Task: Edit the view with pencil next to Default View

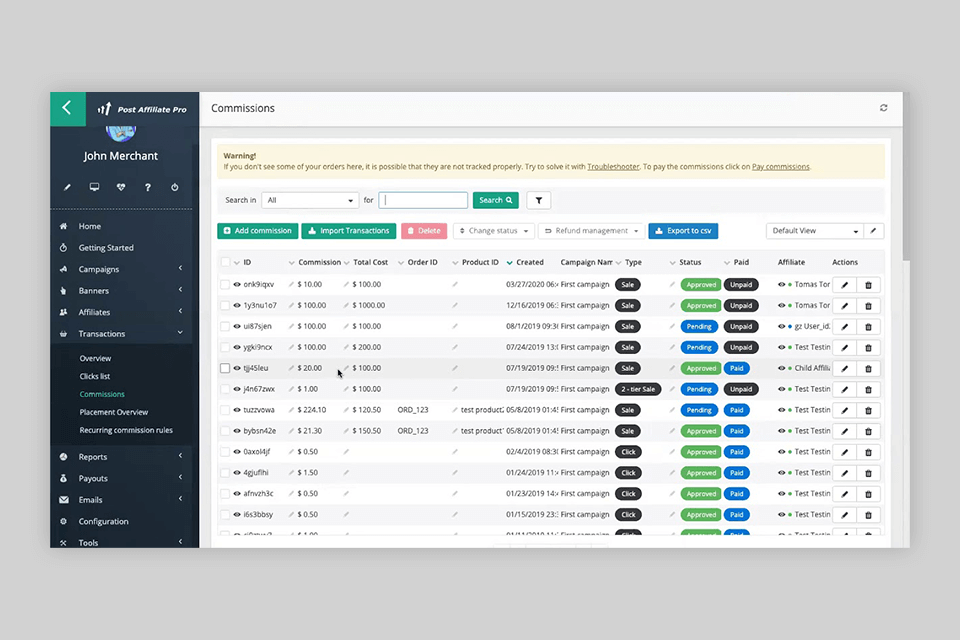Action: [x=874, y=231]
